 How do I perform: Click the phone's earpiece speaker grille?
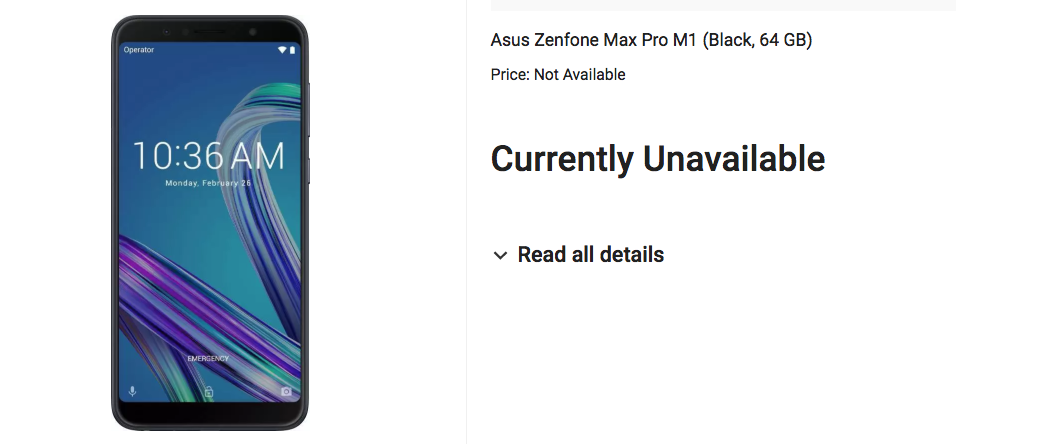(x=209, y=31)
